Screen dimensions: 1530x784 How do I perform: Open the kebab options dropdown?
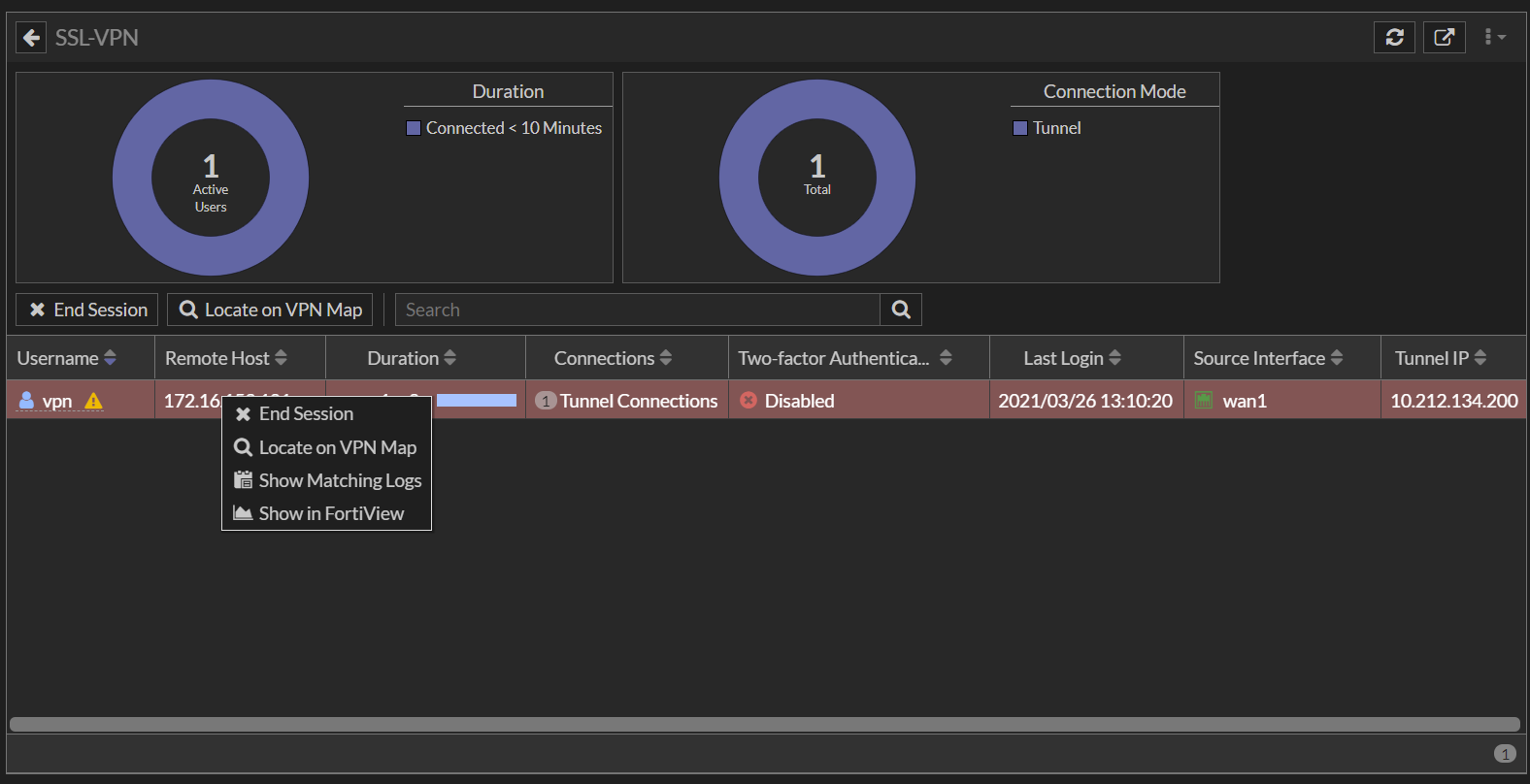[1494, 37]
